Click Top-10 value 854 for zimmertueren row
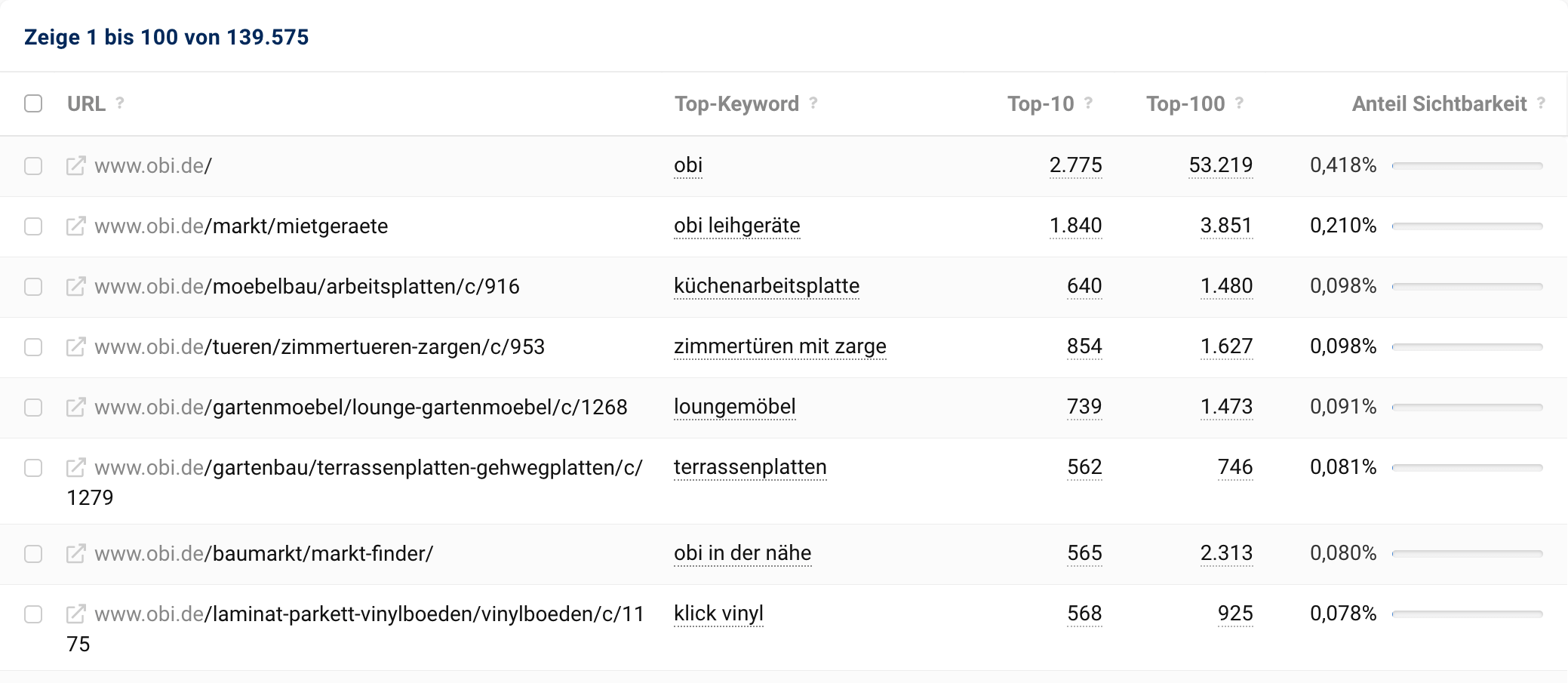Screen dimensions: 1568x683 (x=1084, y=346)
